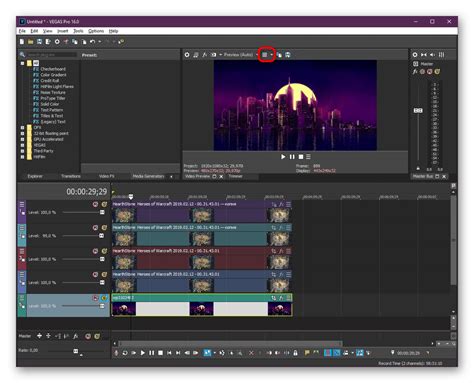Select the Noise Texture generator
Screen dimensions: 474x383
(53, 92)
